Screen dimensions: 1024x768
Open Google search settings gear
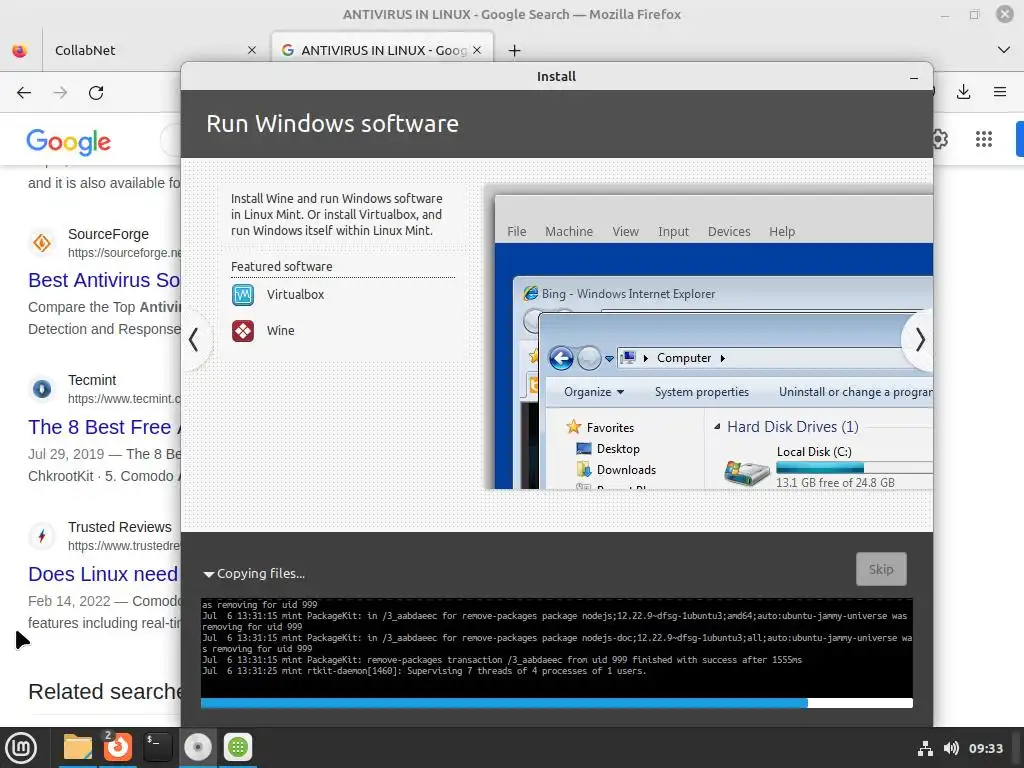[940, 139]
